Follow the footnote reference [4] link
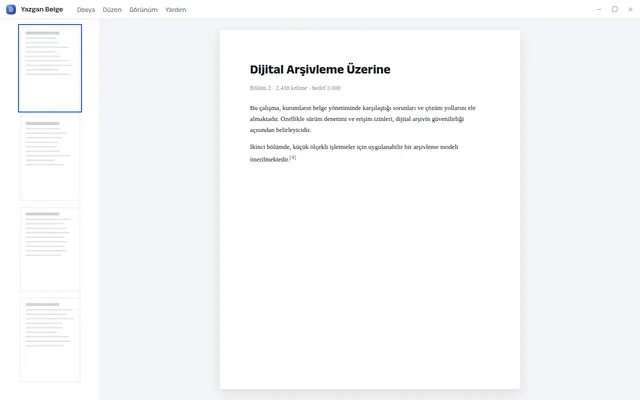The image size is (640, 400). point(293,158)
